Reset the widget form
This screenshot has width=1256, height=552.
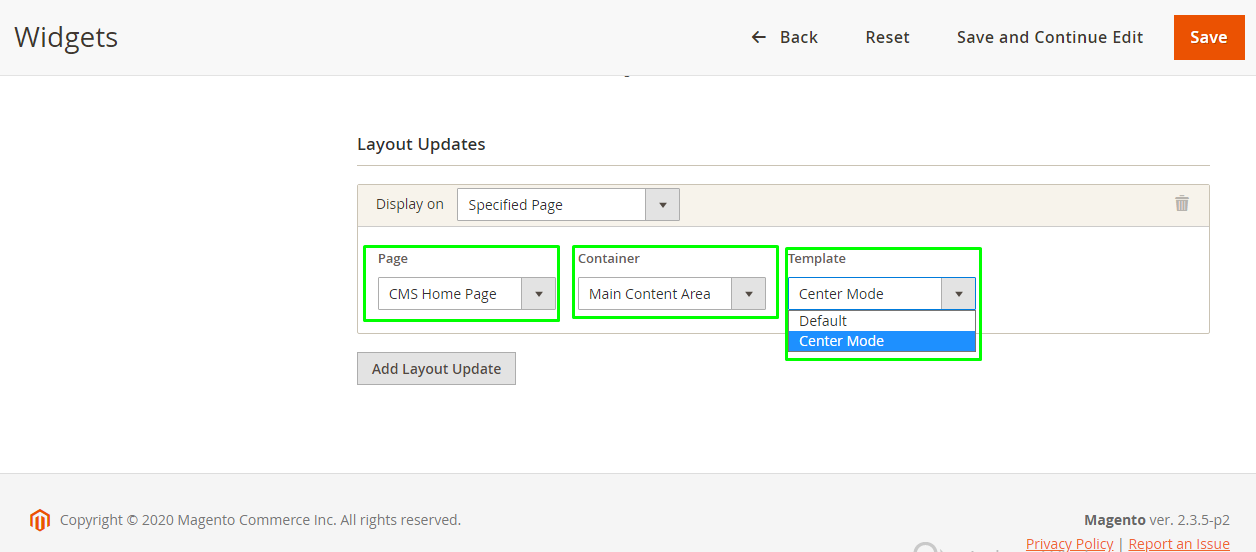(887, 37)
